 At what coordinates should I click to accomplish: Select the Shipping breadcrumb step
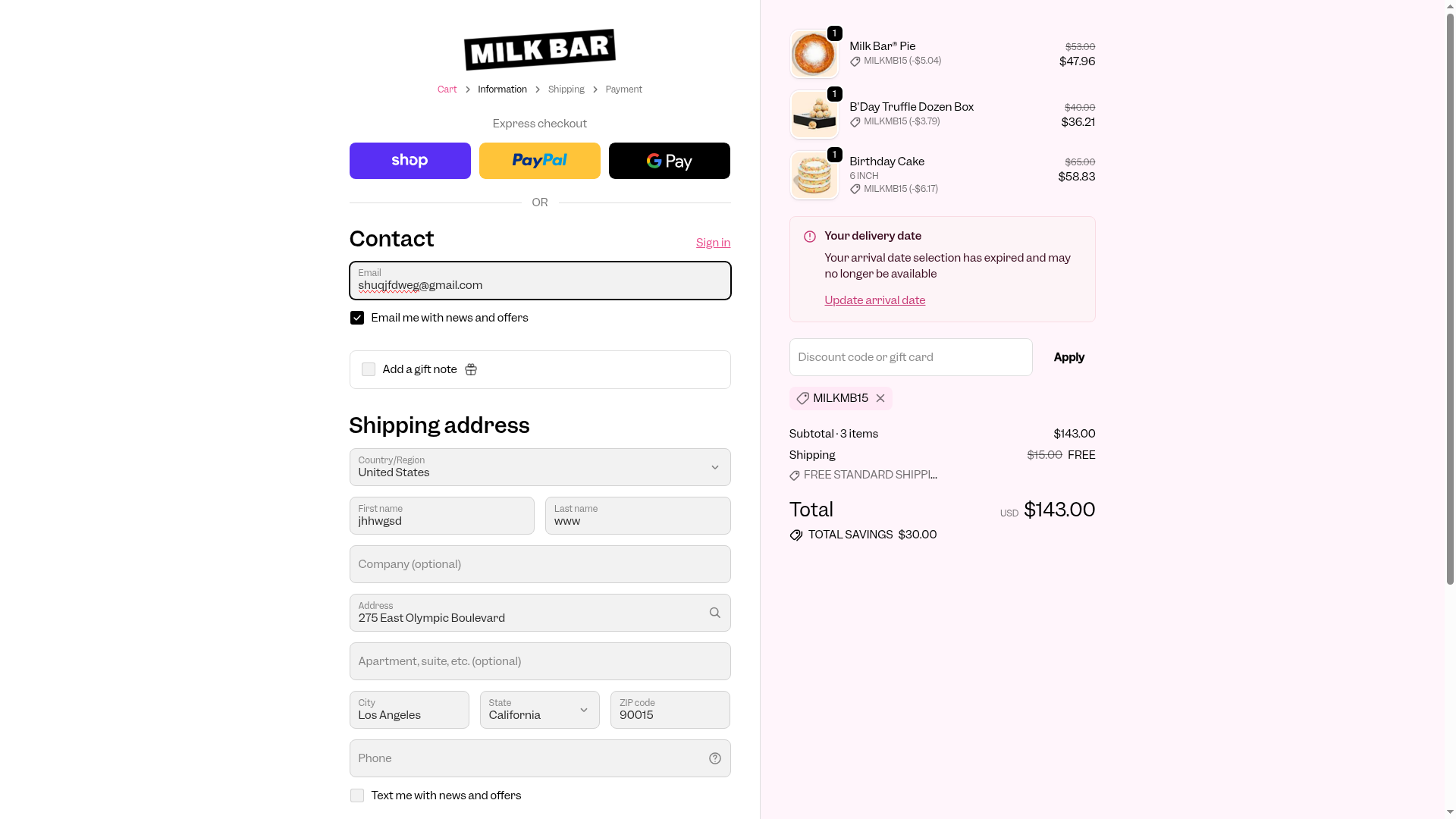coord(566,89)
